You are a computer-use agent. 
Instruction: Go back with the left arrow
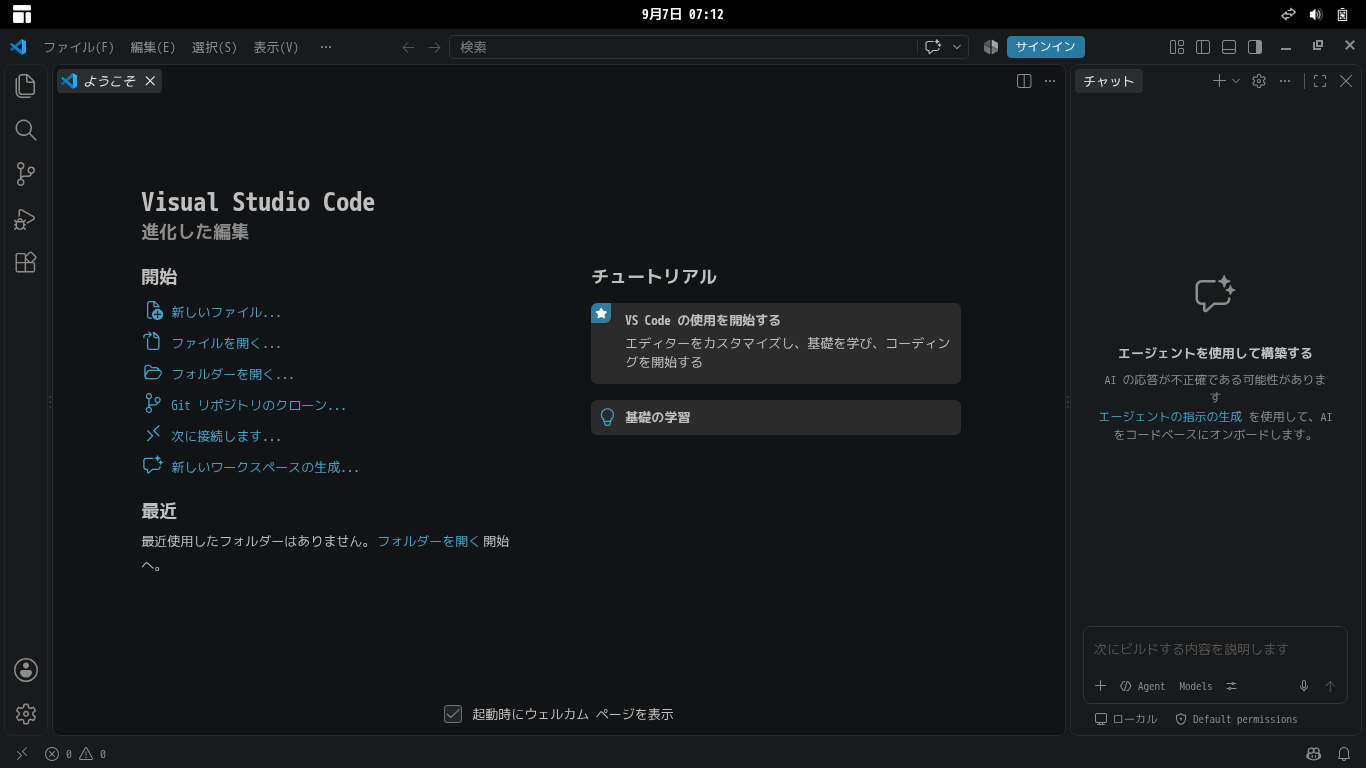(408, 47)
